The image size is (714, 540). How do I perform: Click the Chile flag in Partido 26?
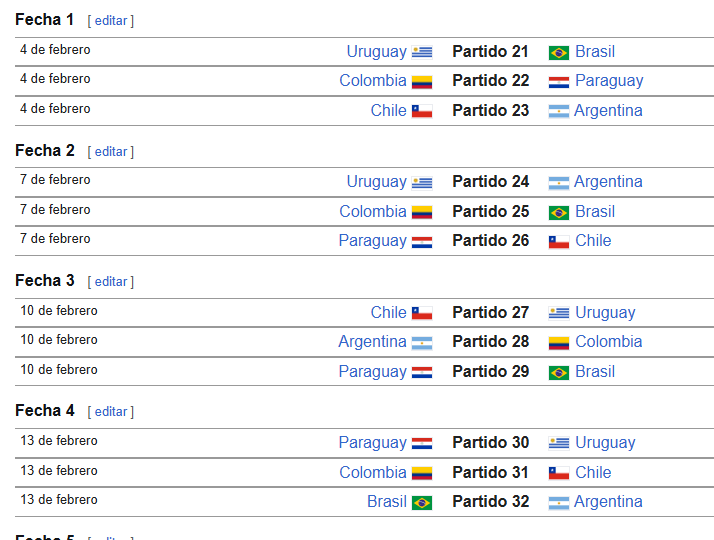(559, 241)
